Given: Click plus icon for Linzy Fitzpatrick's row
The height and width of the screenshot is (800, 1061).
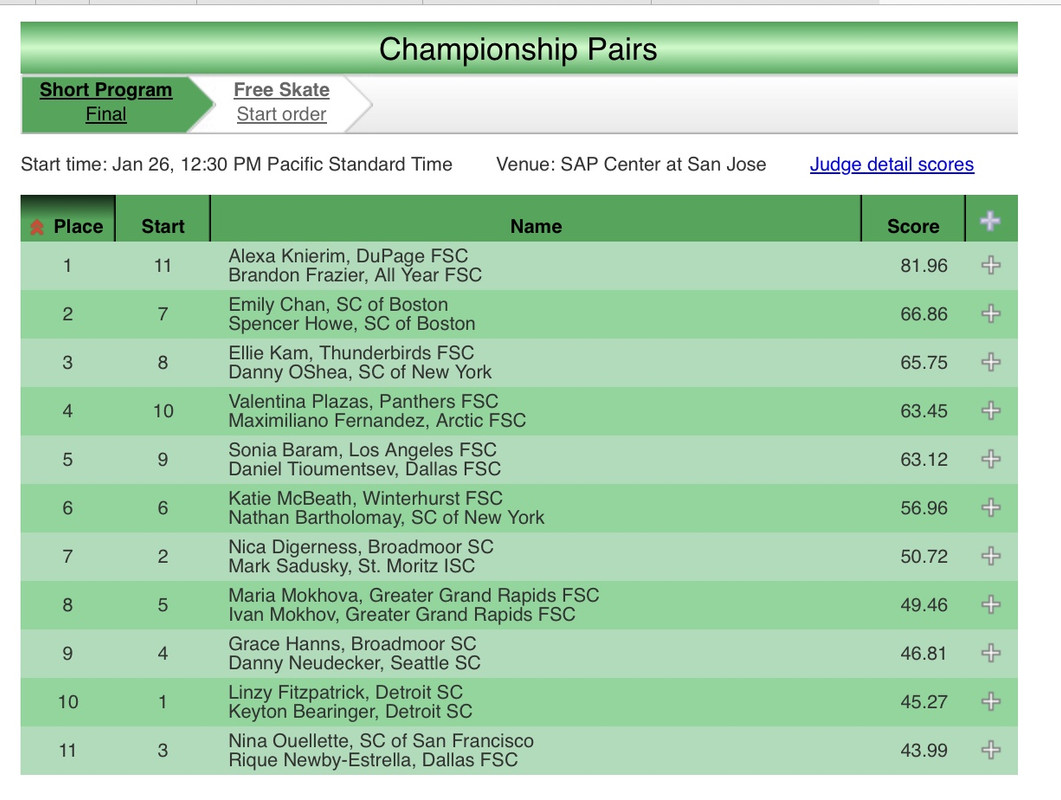Looking at the screenshot, I should (x=990, y=702).
